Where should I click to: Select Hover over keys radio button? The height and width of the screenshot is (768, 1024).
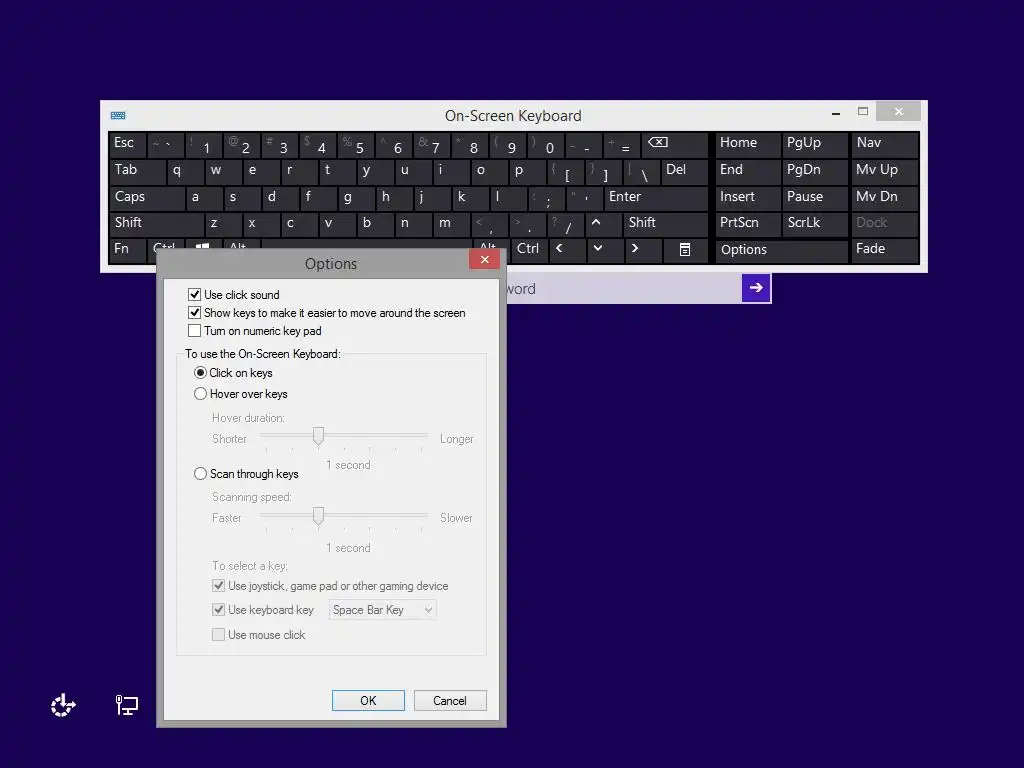[x=200, y=394]
